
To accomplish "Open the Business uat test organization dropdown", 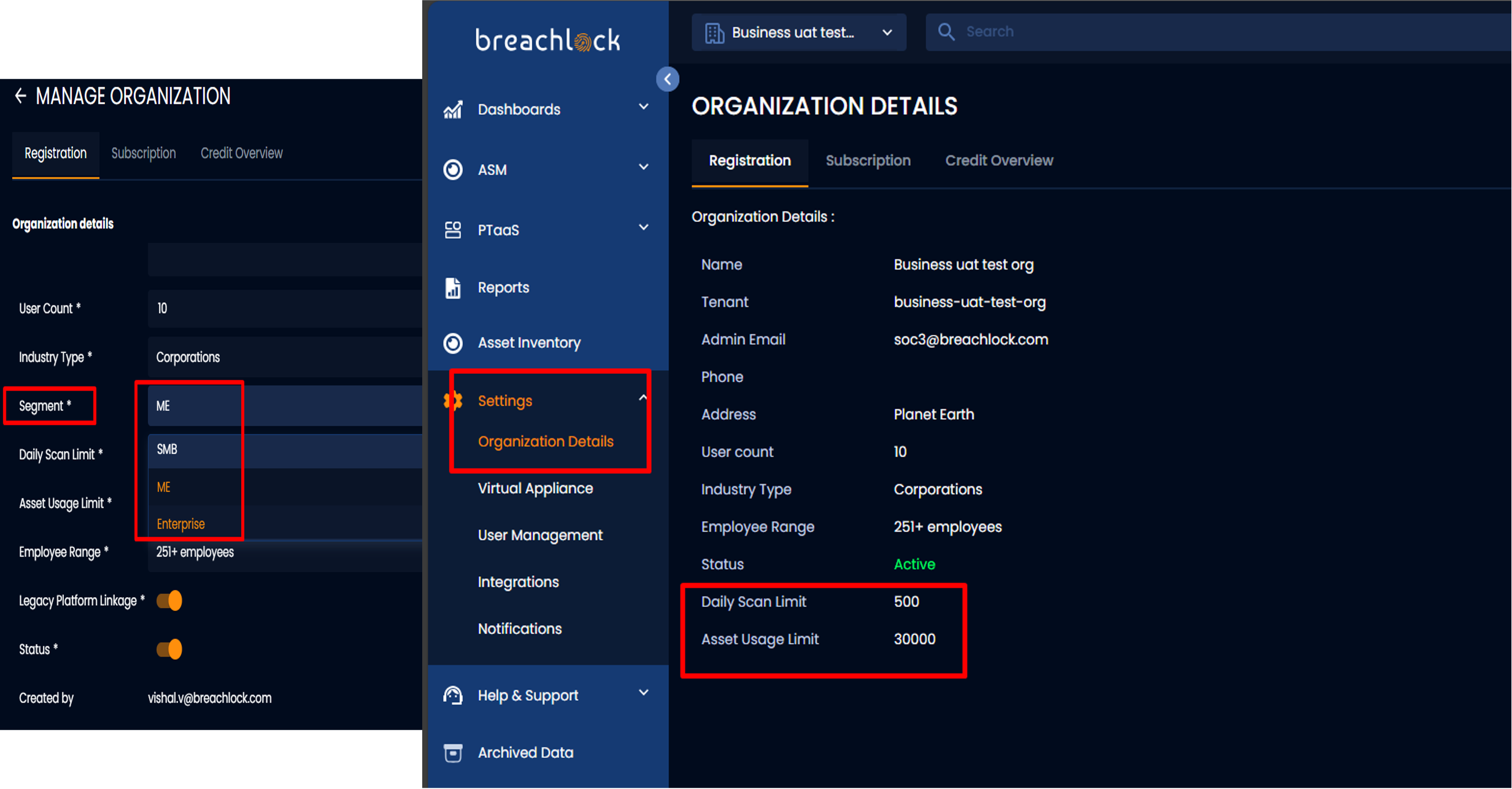I will pyautogui.click(x=799, y=33).
